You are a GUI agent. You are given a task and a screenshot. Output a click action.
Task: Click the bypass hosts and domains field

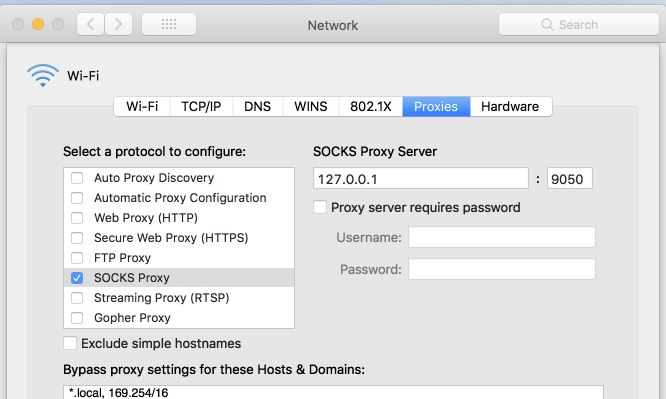coord(333,392)
